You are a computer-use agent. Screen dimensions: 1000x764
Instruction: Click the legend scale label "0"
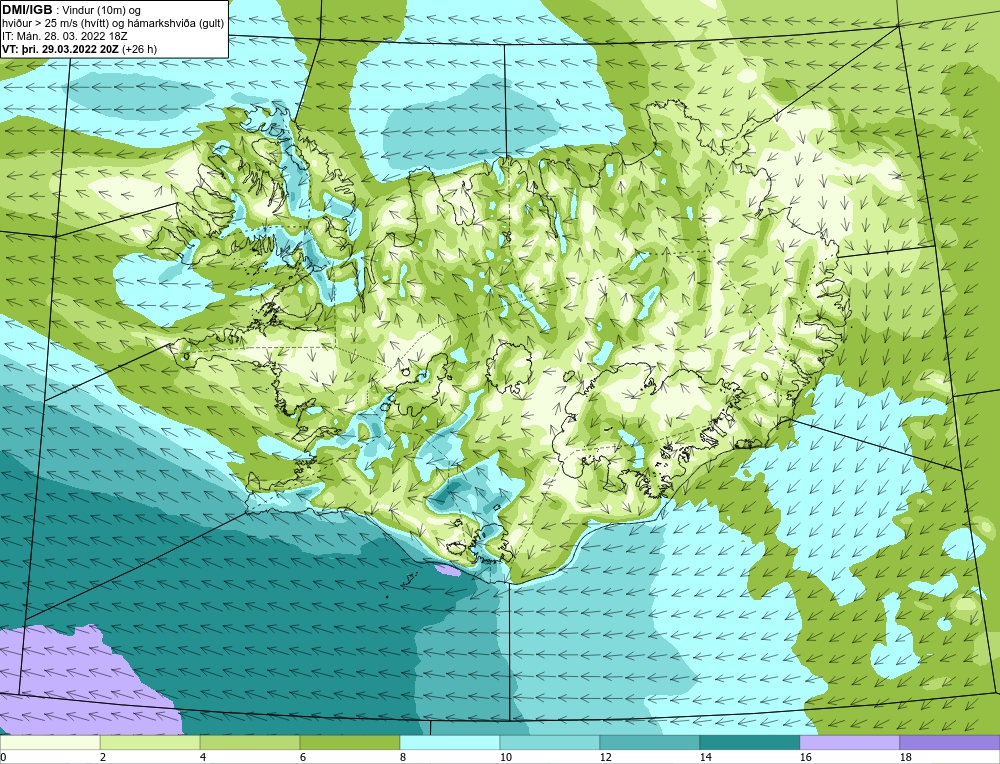pos(3,758)
